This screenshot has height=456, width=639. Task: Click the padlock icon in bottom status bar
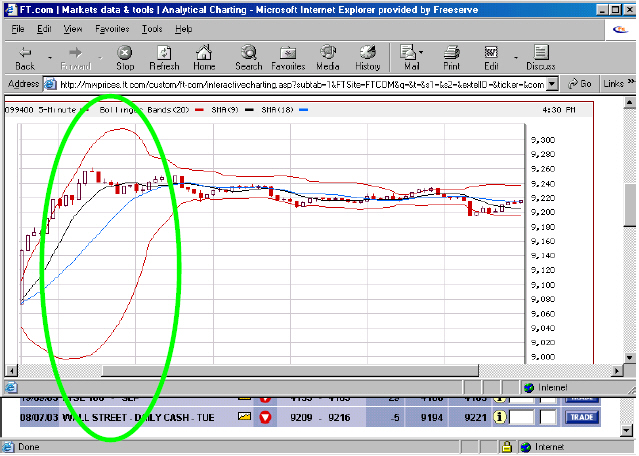[507, 447]
